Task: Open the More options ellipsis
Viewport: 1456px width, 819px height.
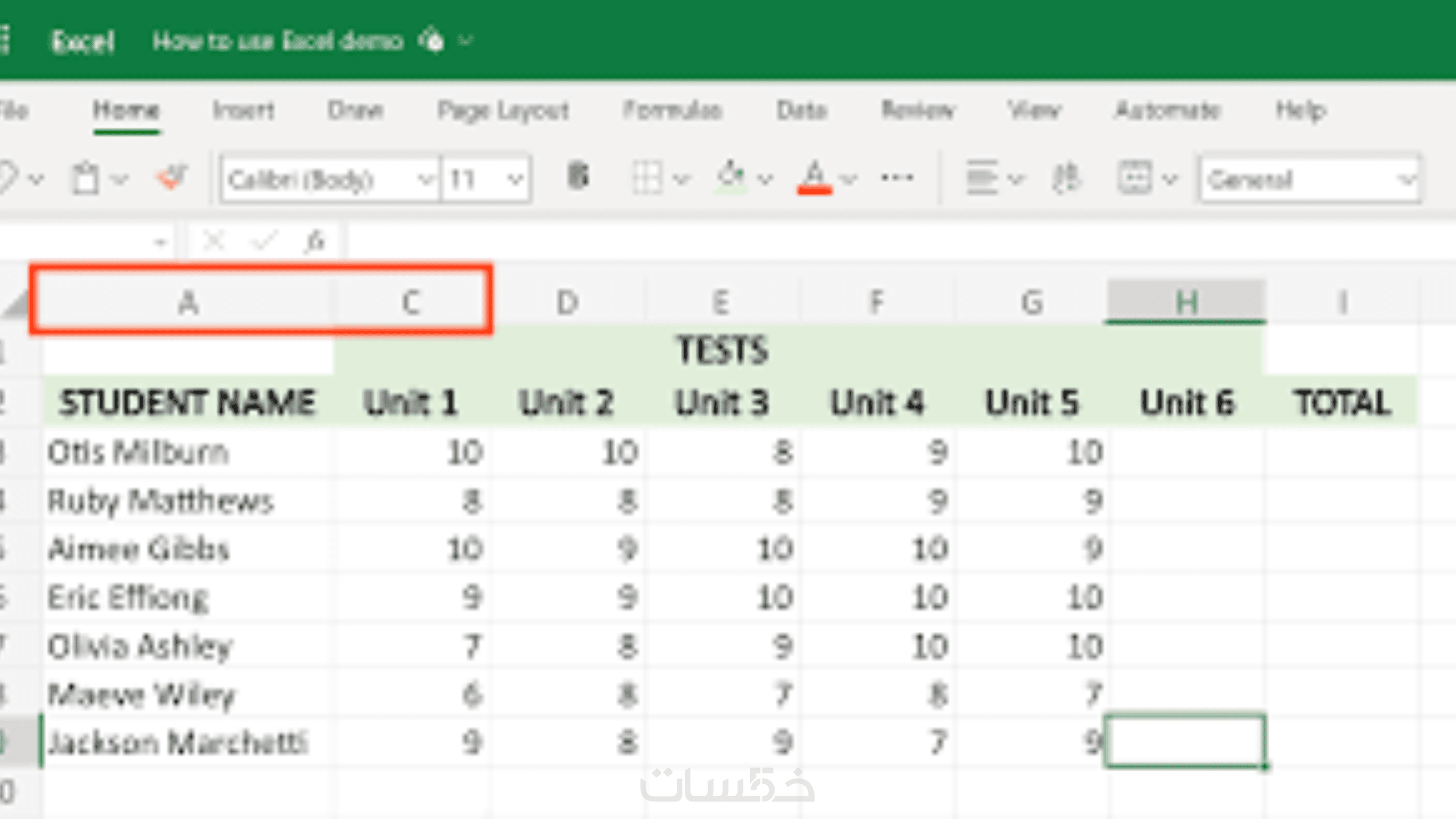Action: [897, 177]
